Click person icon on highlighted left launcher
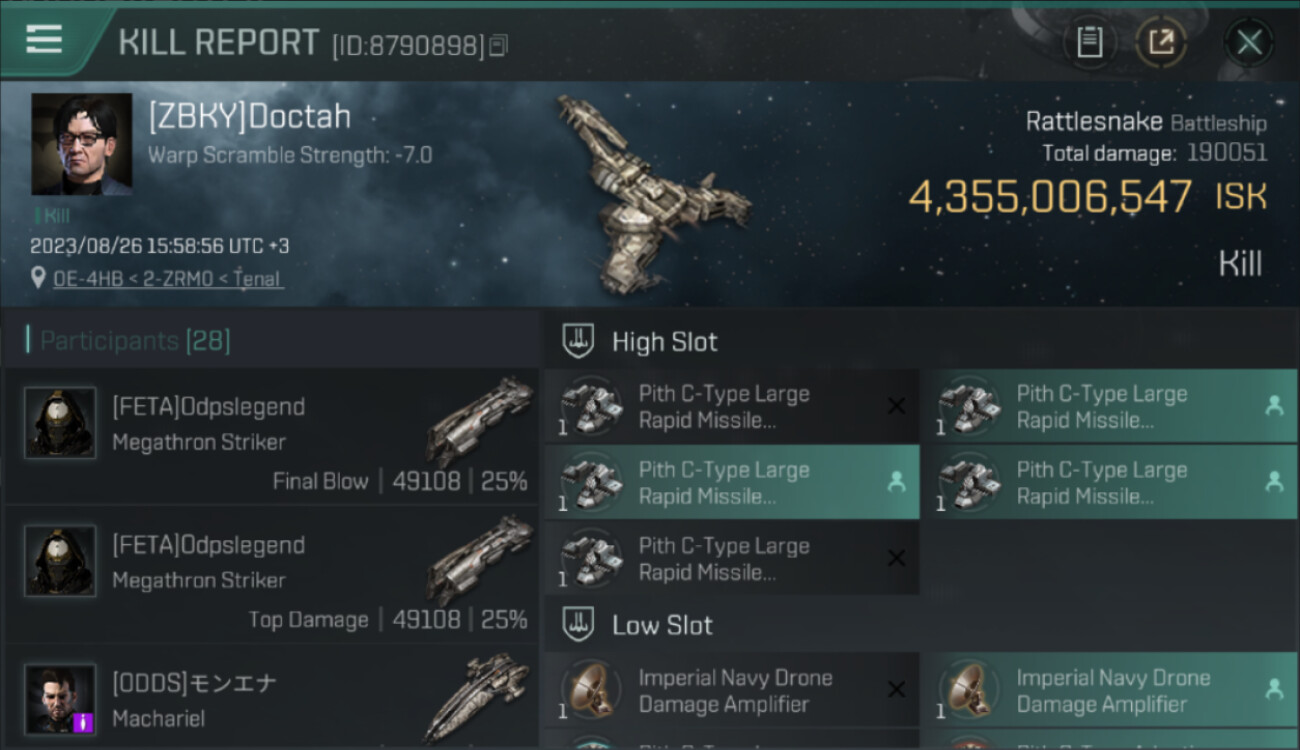The image size is (1300, 750). pyautogui.click(x=896, y=482)
